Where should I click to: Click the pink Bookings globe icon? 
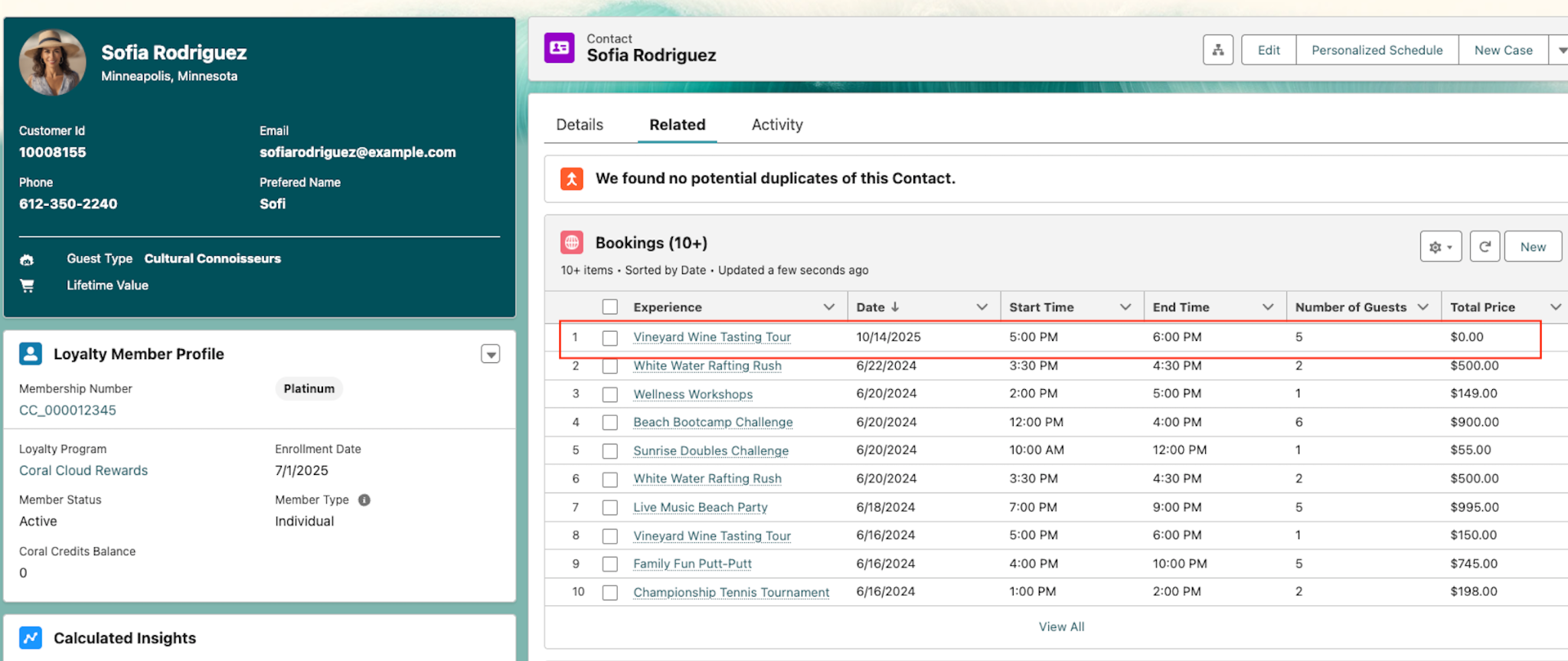click(572, 243)
